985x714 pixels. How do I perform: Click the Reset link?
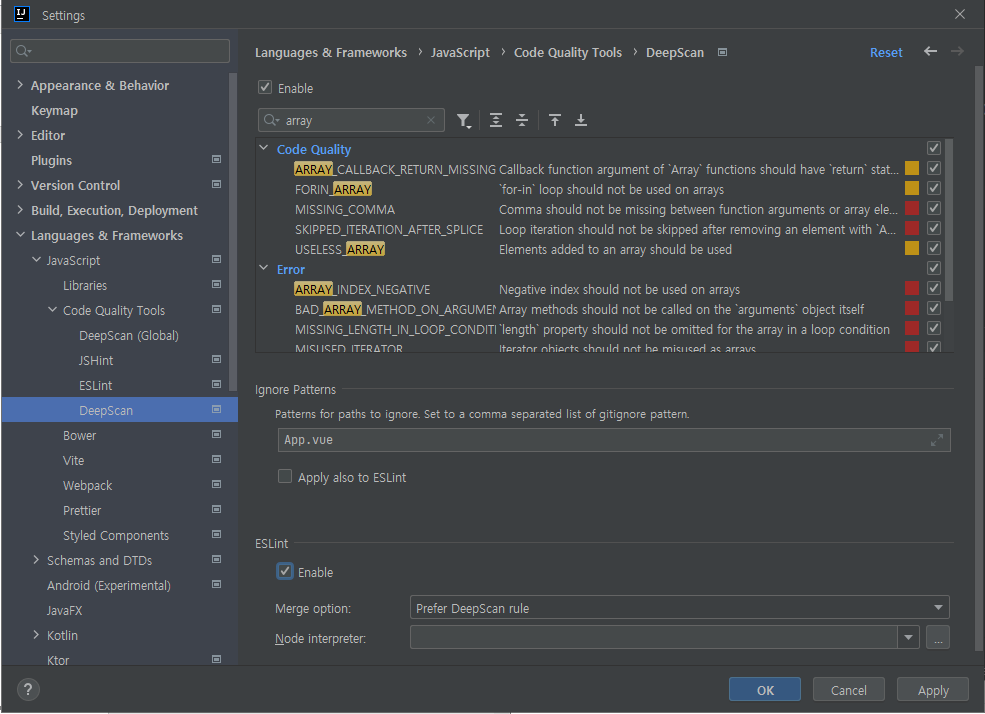(886, 52)
